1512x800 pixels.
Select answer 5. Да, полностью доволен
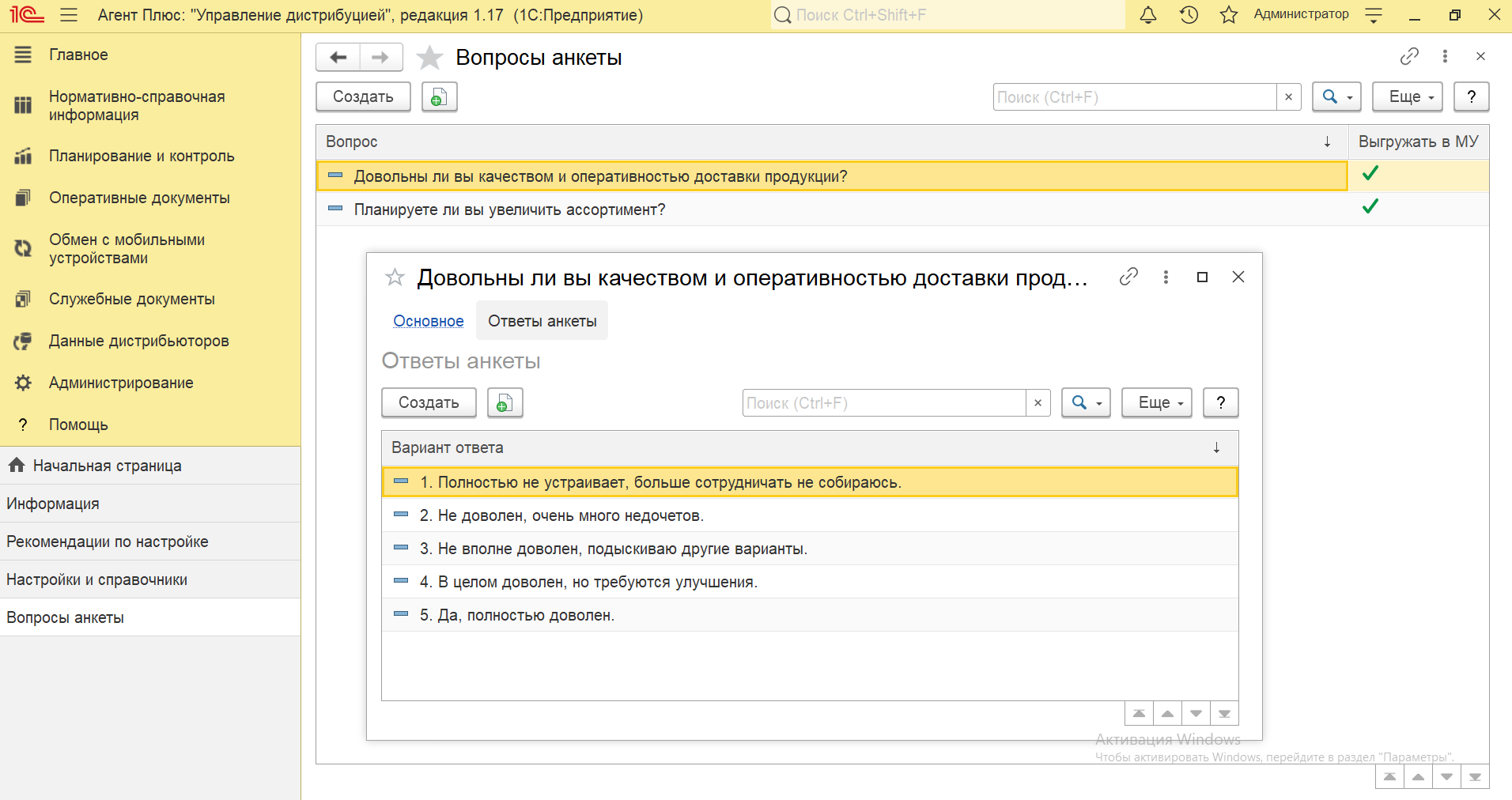point(810,615)
